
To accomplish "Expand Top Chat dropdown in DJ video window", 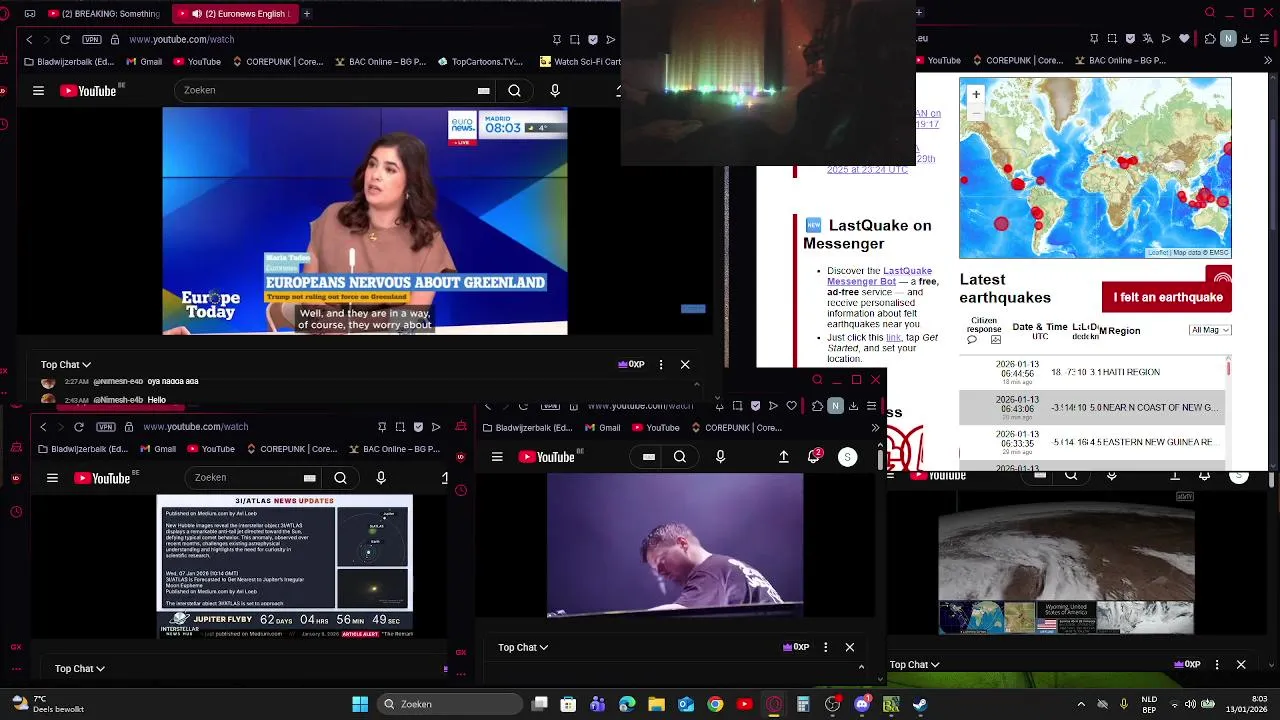I will [524, 648].
